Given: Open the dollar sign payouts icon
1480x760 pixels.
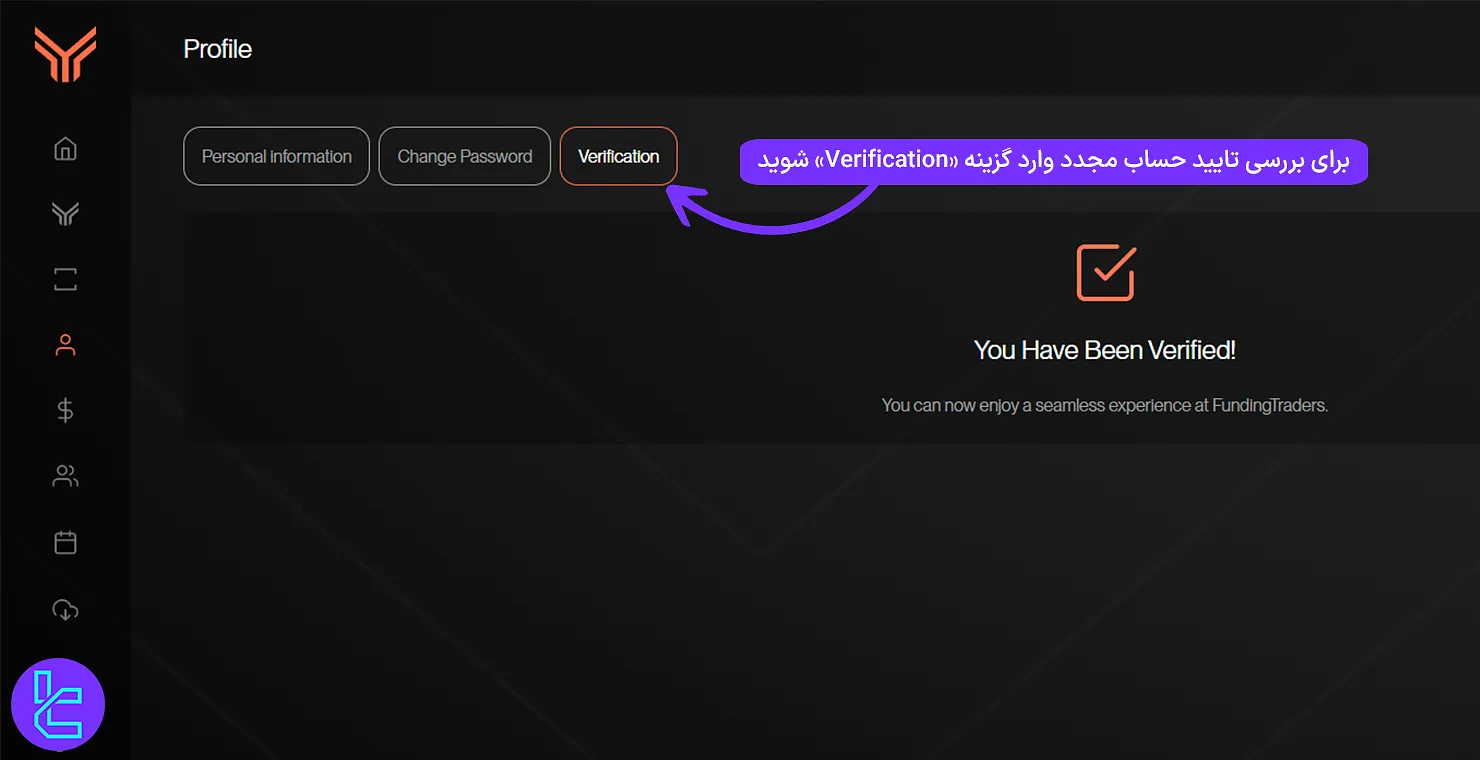Looking at the screenshot, I should [65, 410].
